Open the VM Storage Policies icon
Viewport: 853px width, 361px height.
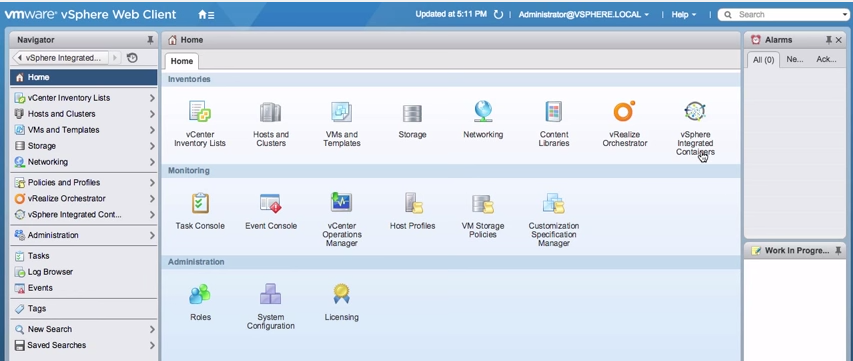[x=483, y=203]
